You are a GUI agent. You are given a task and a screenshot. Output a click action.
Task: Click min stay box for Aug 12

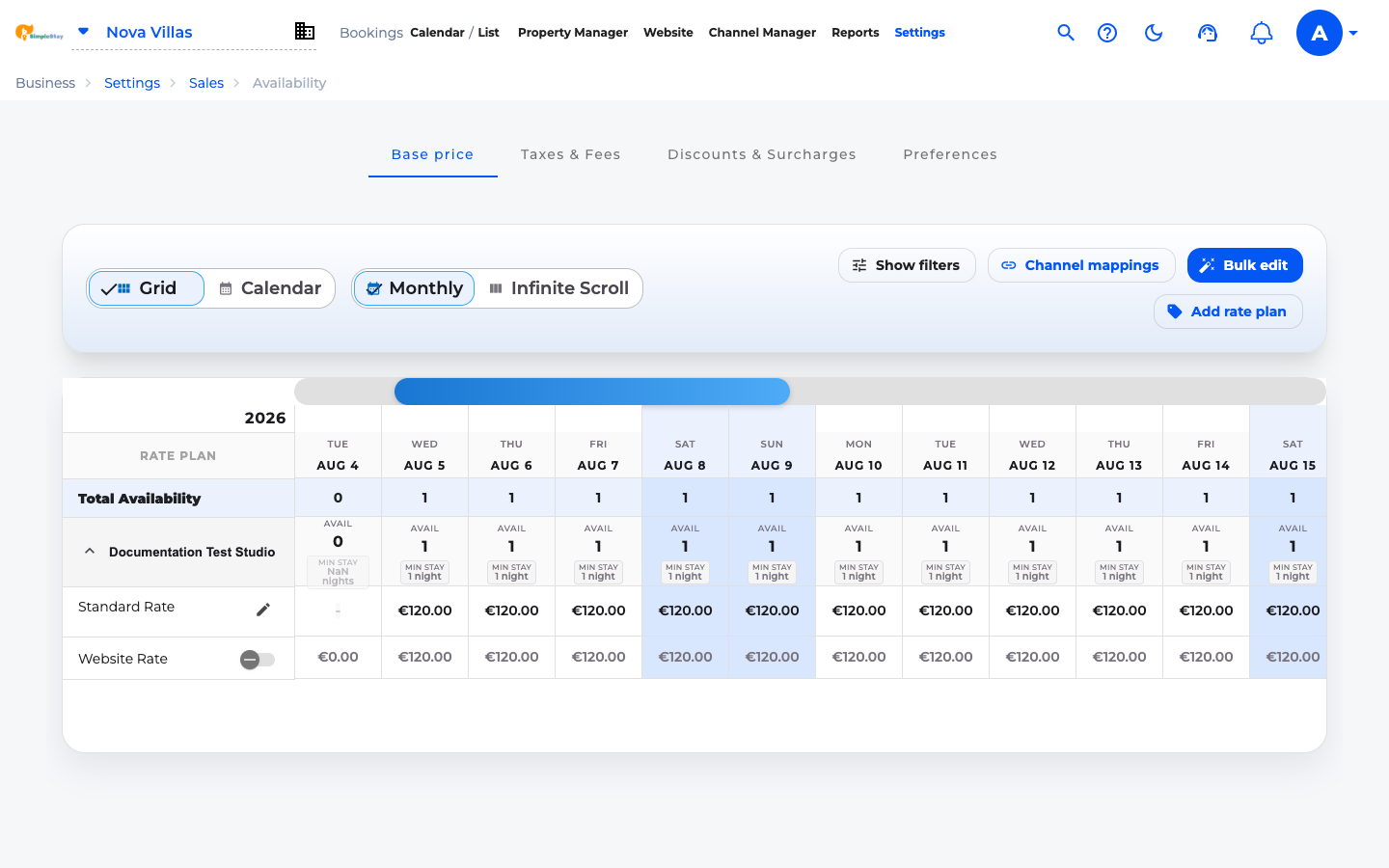point(1032,572)
